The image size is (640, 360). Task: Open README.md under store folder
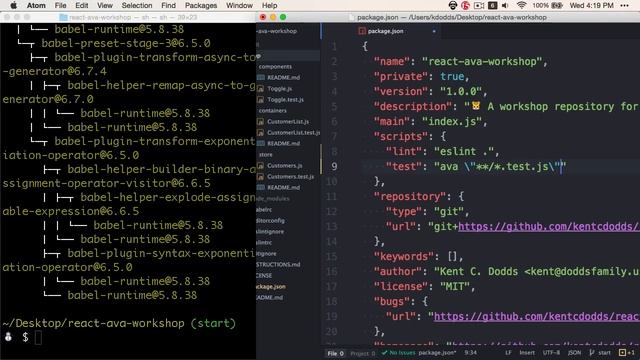(x=283, y=188)
